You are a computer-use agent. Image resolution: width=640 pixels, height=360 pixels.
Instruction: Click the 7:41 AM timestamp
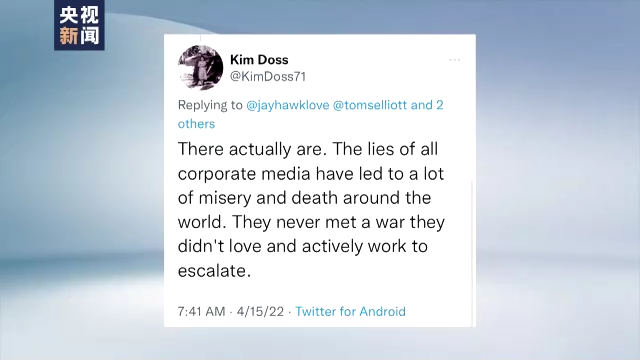(x=201, y=311)
